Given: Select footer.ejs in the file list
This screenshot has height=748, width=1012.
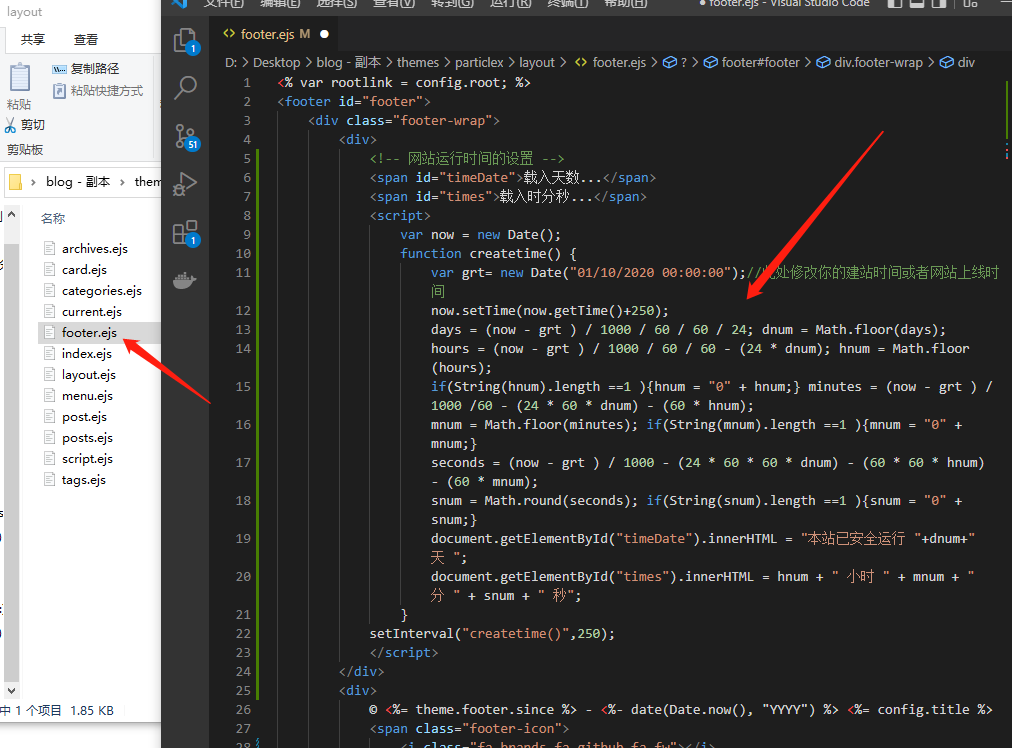Looking at the screenshot, I should tap(89, 333).
